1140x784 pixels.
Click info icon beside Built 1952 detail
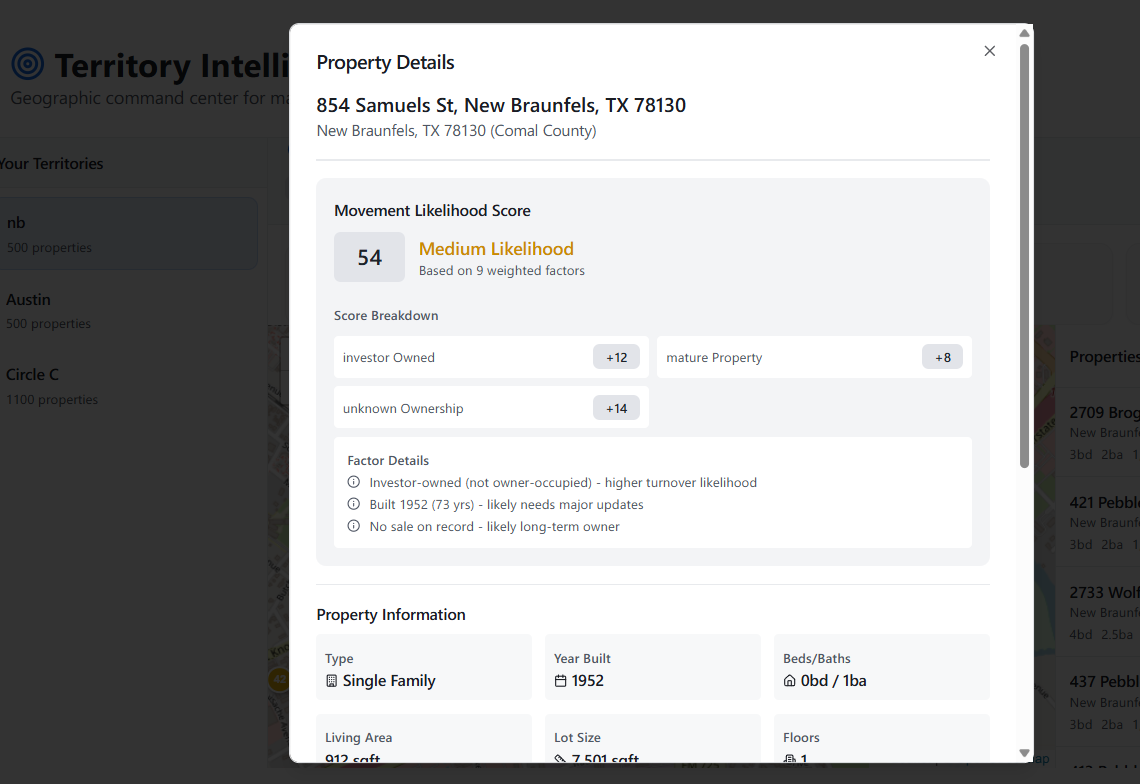pos(353,505)
